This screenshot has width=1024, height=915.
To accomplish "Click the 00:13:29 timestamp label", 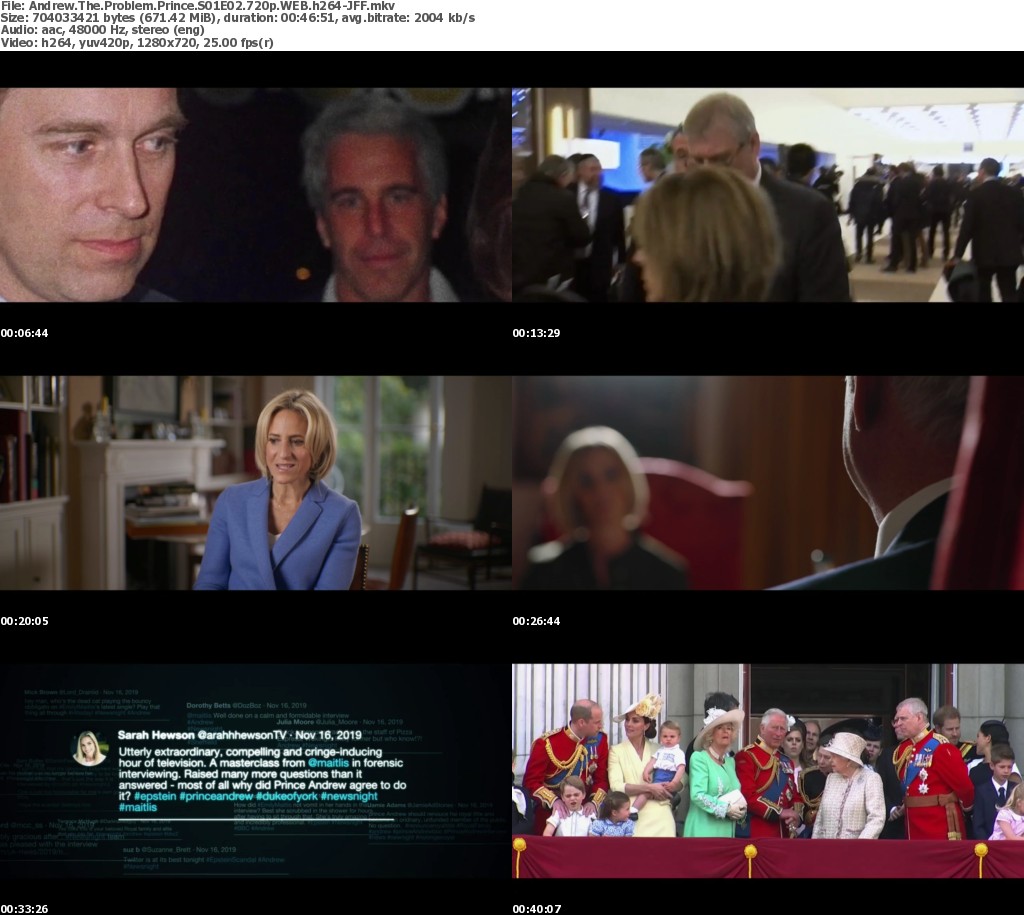I will click(x=536, y=333).
